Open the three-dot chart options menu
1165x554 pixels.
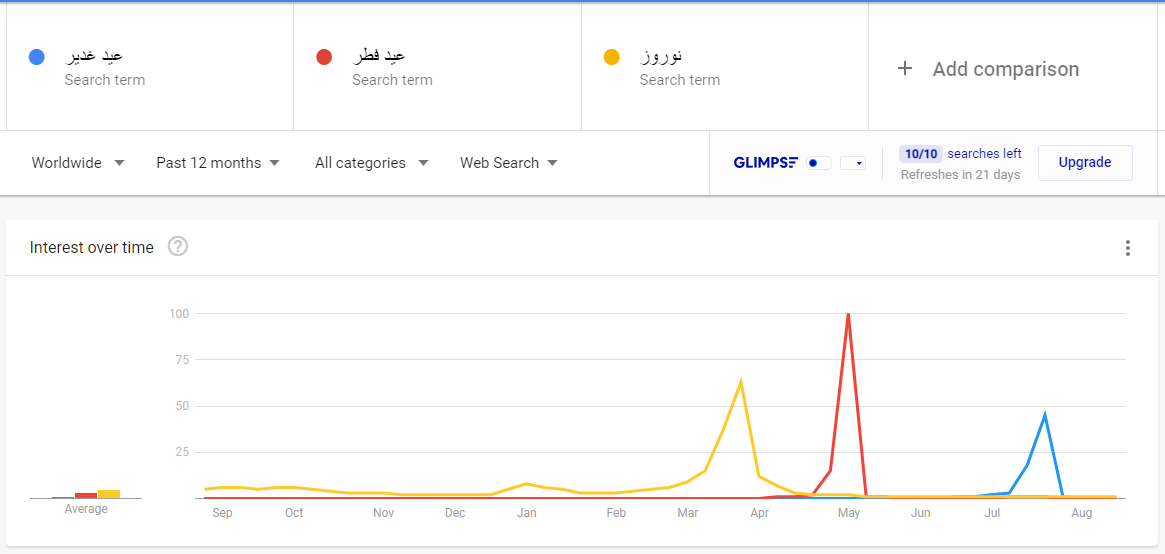[1128, 248]
